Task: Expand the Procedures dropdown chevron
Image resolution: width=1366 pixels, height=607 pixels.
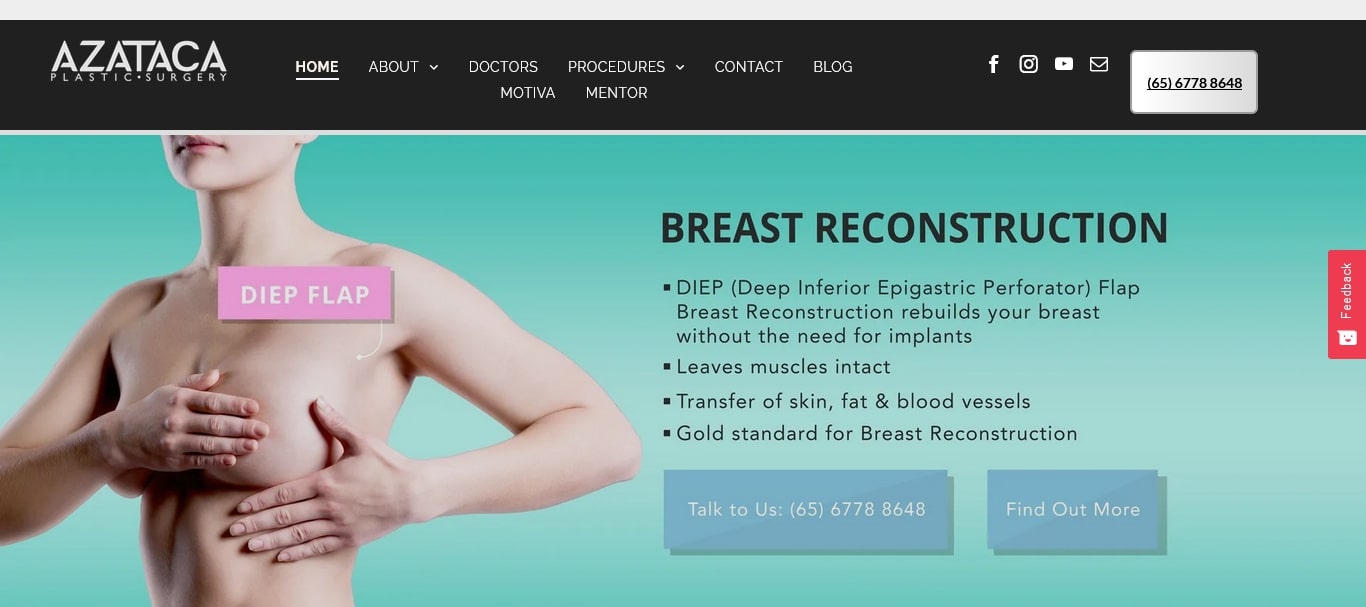Action: point(680,67)
